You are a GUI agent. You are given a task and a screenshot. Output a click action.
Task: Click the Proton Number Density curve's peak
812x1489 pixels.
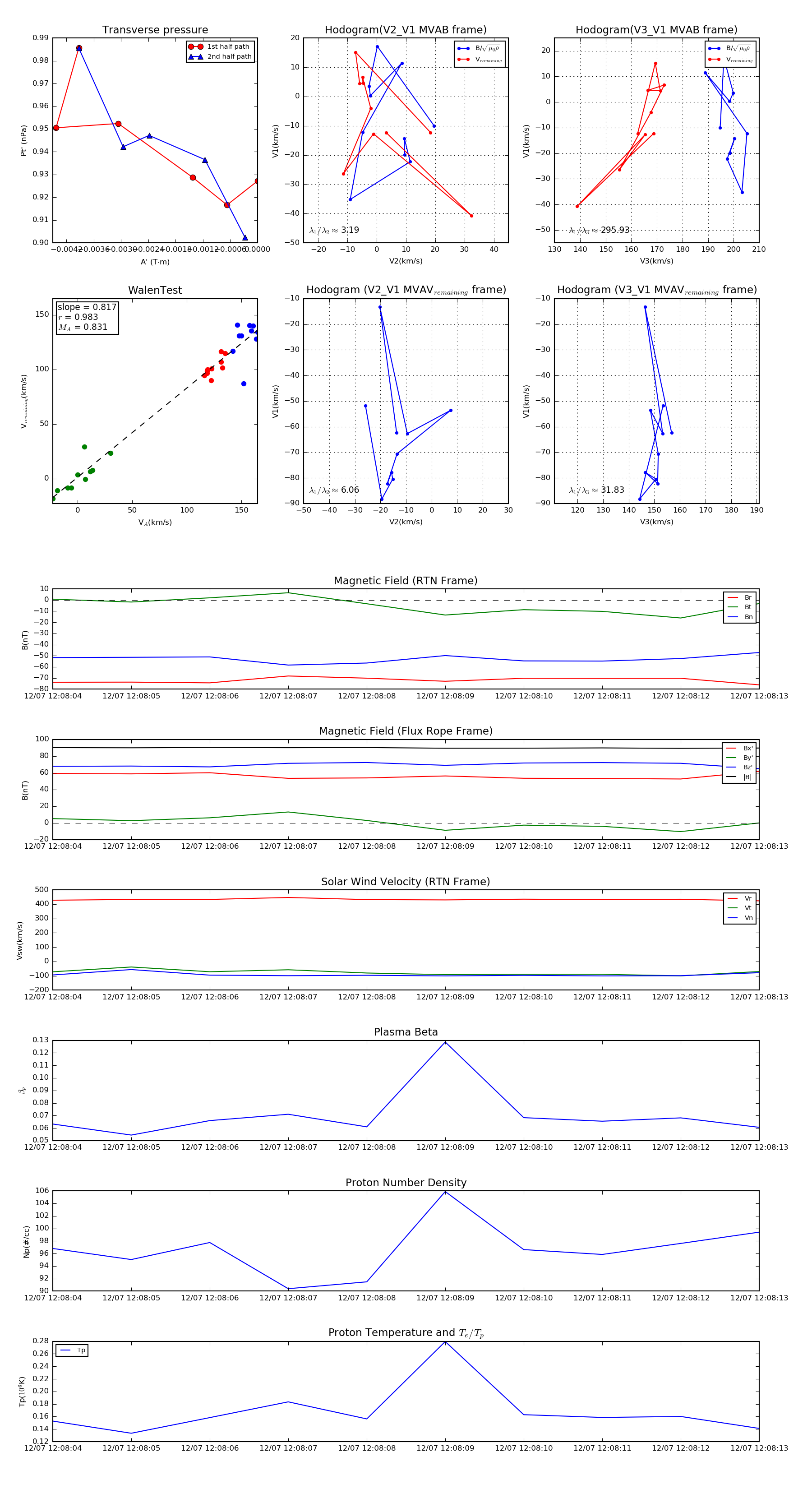(x=445, y=1192)
